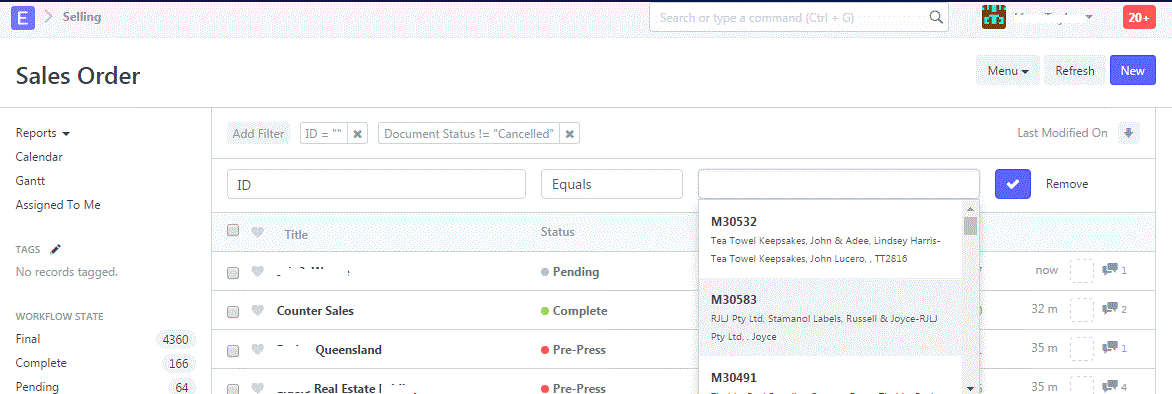Image resolution: width=1172 pixels, height=394 pixels.
Task: Click the Remove filter link
Action: 1067,184
